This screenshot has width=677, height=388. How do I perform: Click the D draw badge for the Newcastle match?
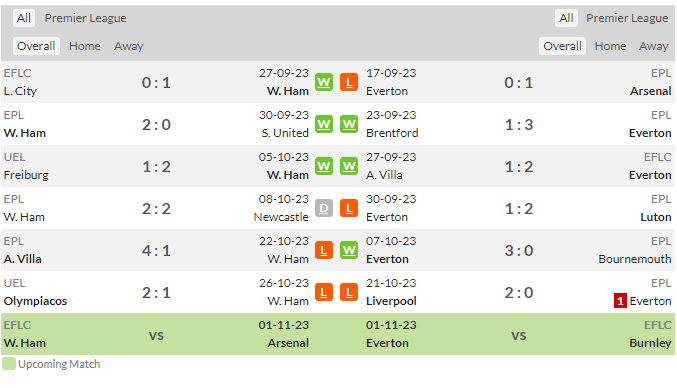pyautogui.click(x=324, y=208)
